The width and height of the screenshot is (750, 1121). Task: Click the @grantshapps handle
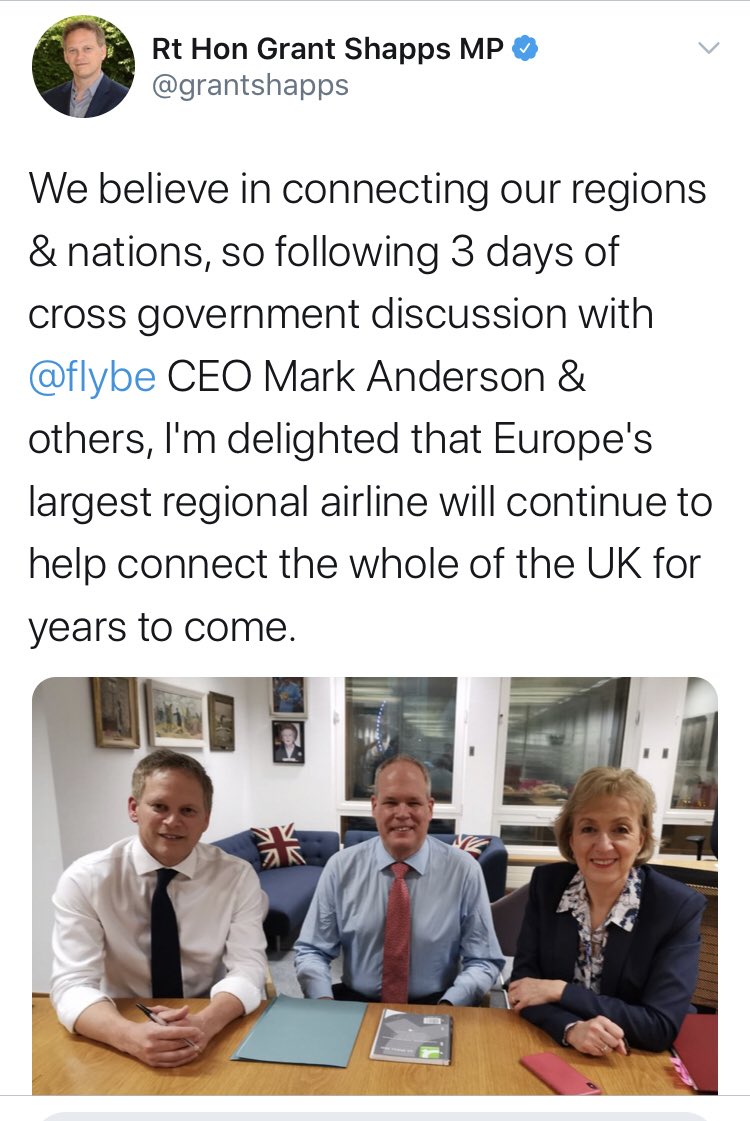coord(249,86)
